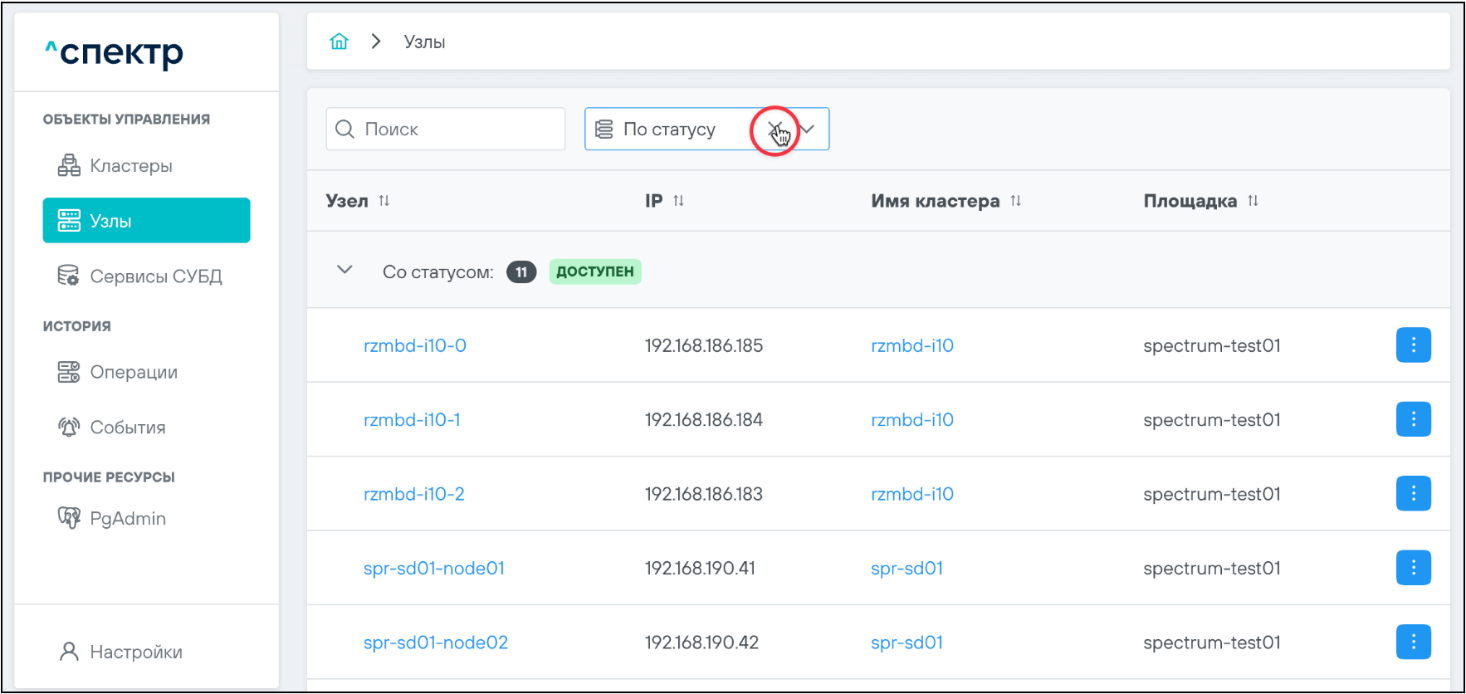Open node link rzmbd-i10-1
The width and height of the screenshot is (1466, 694).
[x=412, y=420]
